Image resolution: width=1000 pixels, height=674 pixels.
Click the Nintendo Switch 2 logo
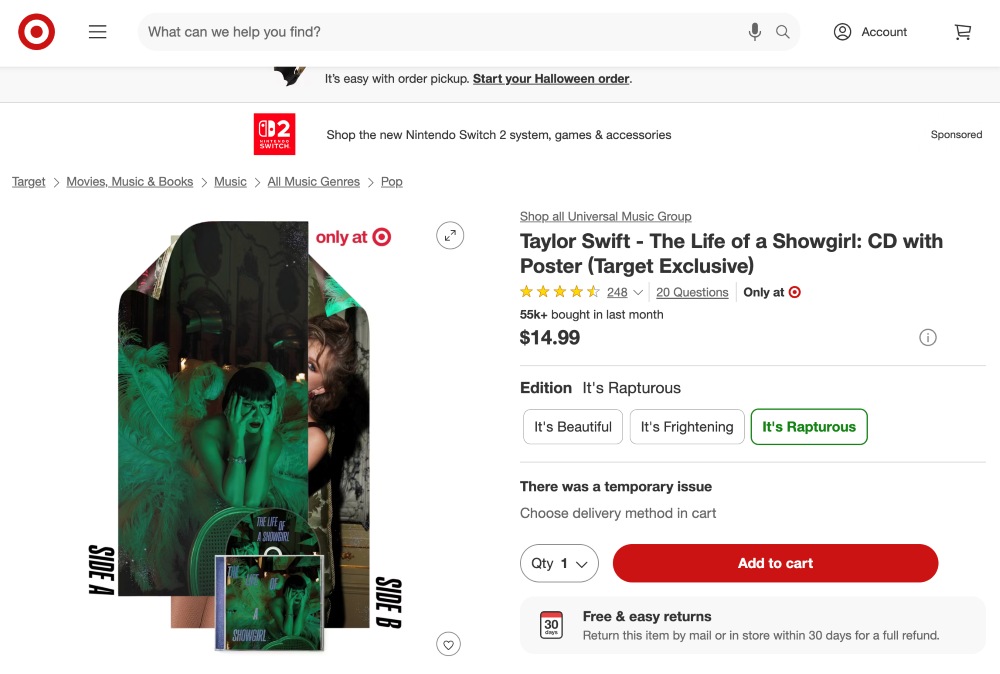pos(274,134)
